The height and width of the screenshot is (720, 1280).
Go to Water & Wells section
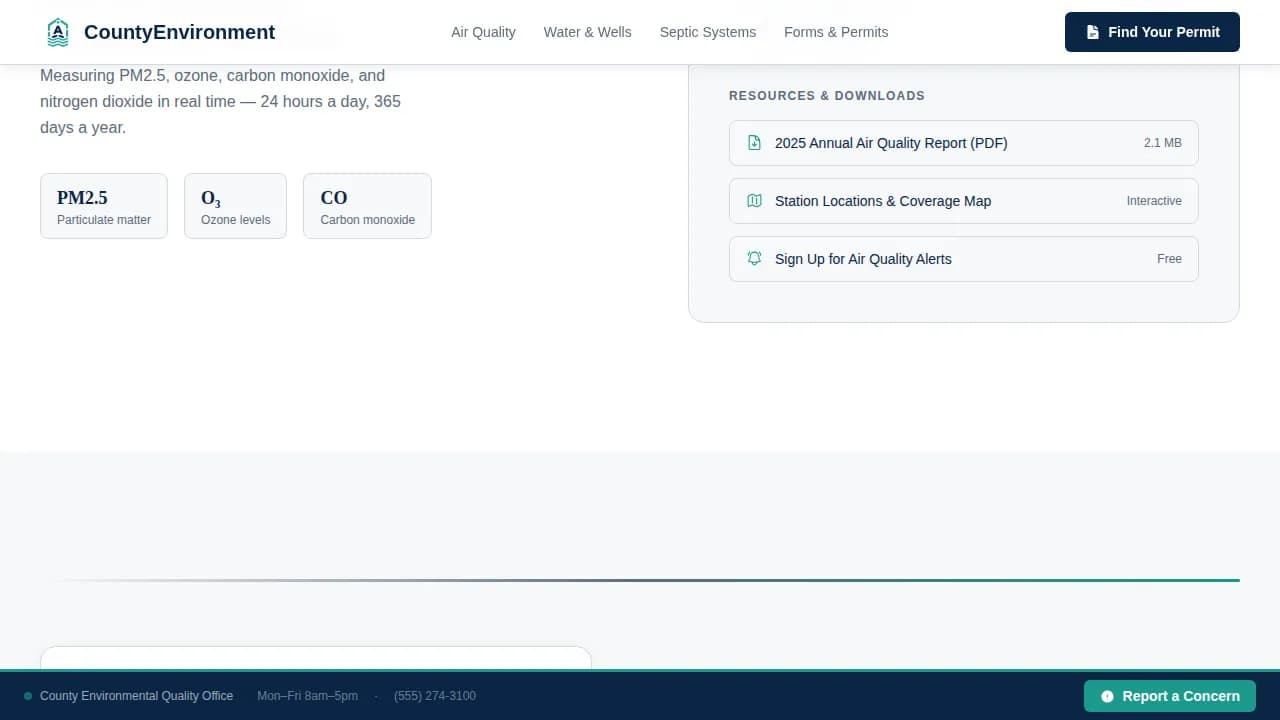click(x=587, y=32)
